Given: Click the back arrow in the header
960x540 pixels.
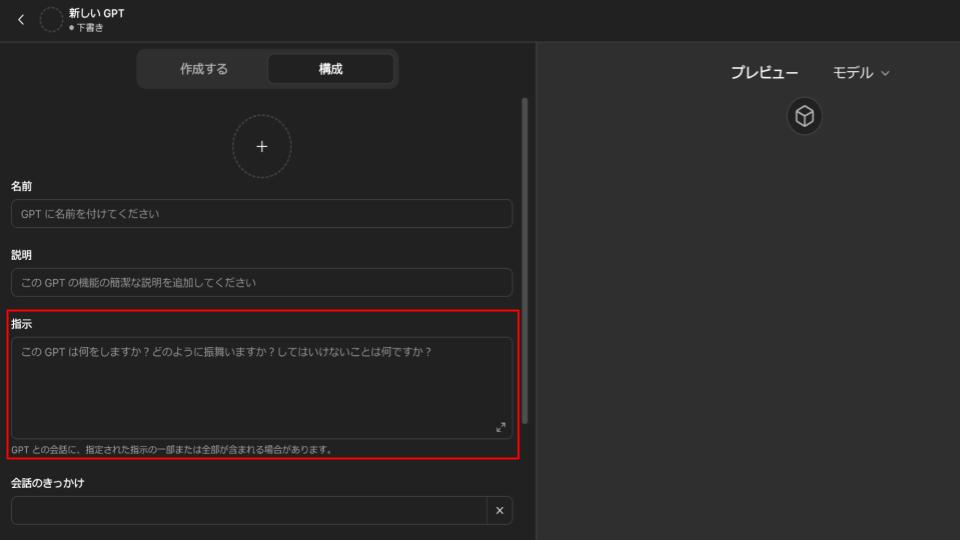Looking at the screenshot, I should [x=21, y=20].
